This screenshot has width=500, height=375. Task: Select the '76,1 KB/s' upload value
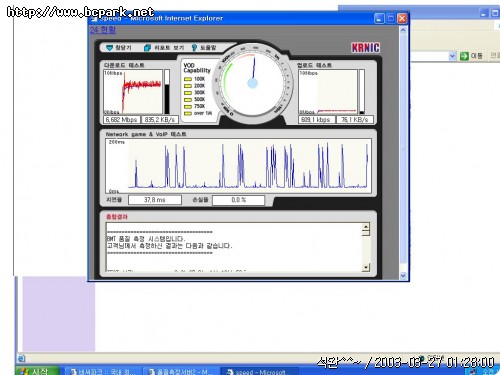[x=355, y=120]
